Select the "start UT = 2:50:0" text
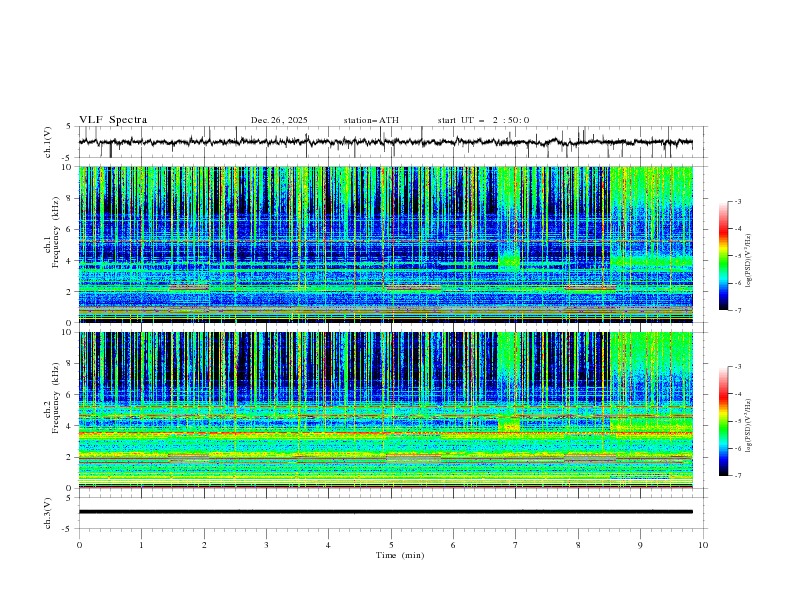 click(483, 120)
